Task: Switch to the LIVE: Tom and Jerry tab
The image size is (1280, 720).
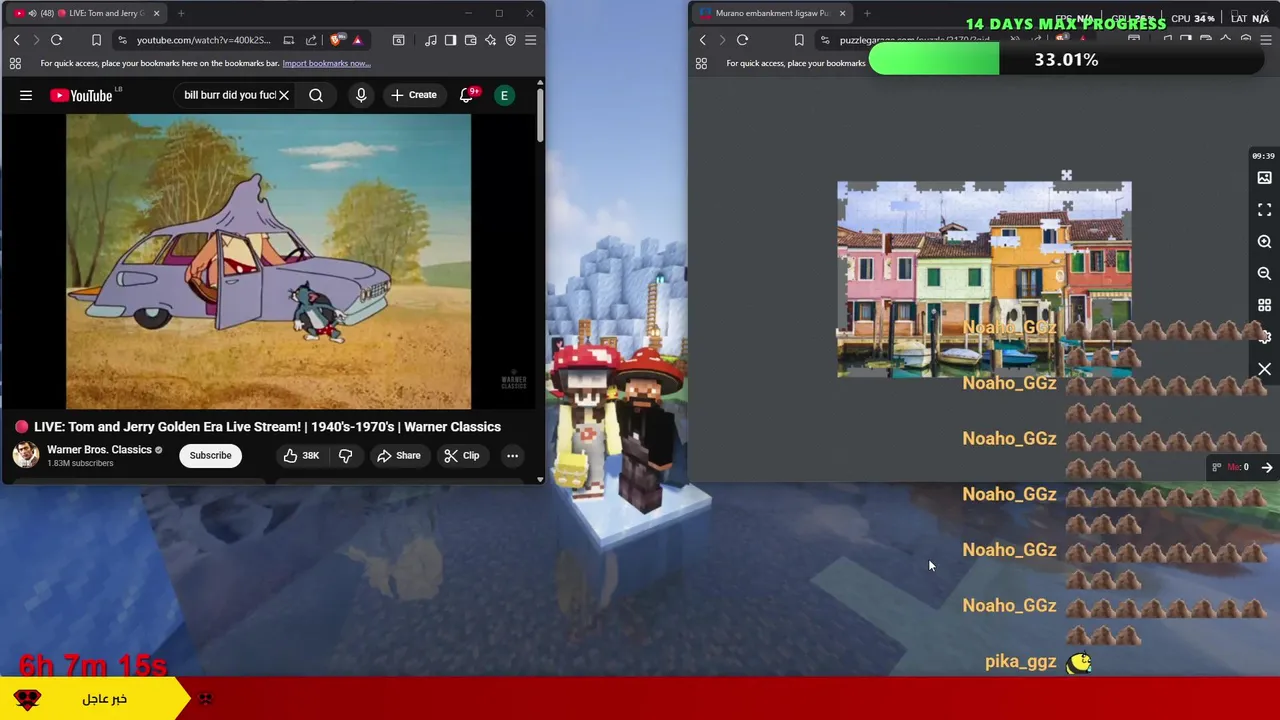Action: point(85,13)
